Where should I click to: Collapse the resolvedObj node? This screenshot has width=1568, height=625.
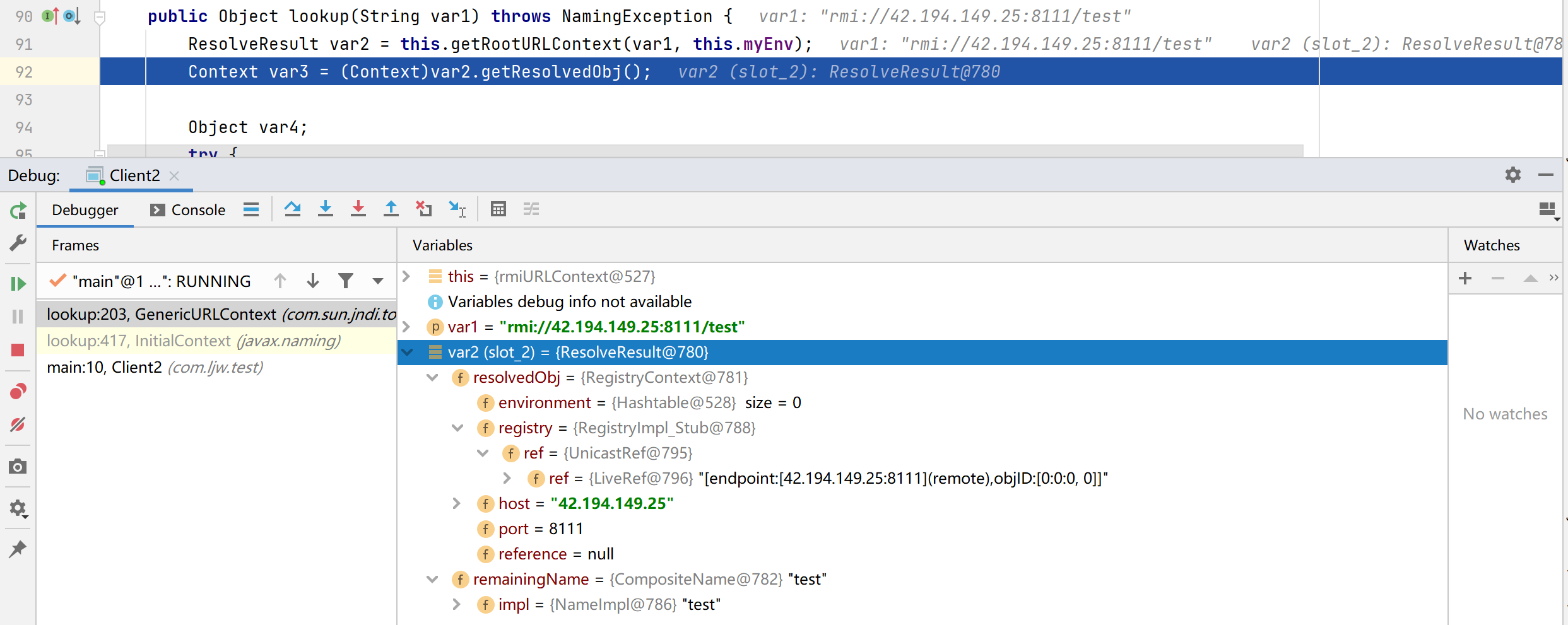point(432,377)
